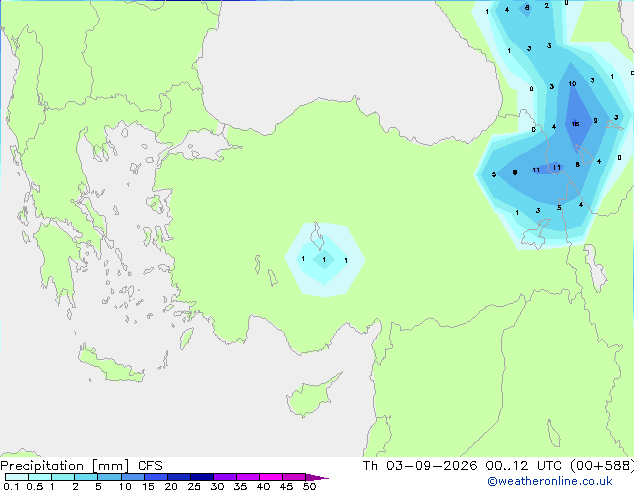The width and height of the screenshot is (634, 490).
Task: Click the '00..12 UTC' time range text
Action: pos(524,466)
